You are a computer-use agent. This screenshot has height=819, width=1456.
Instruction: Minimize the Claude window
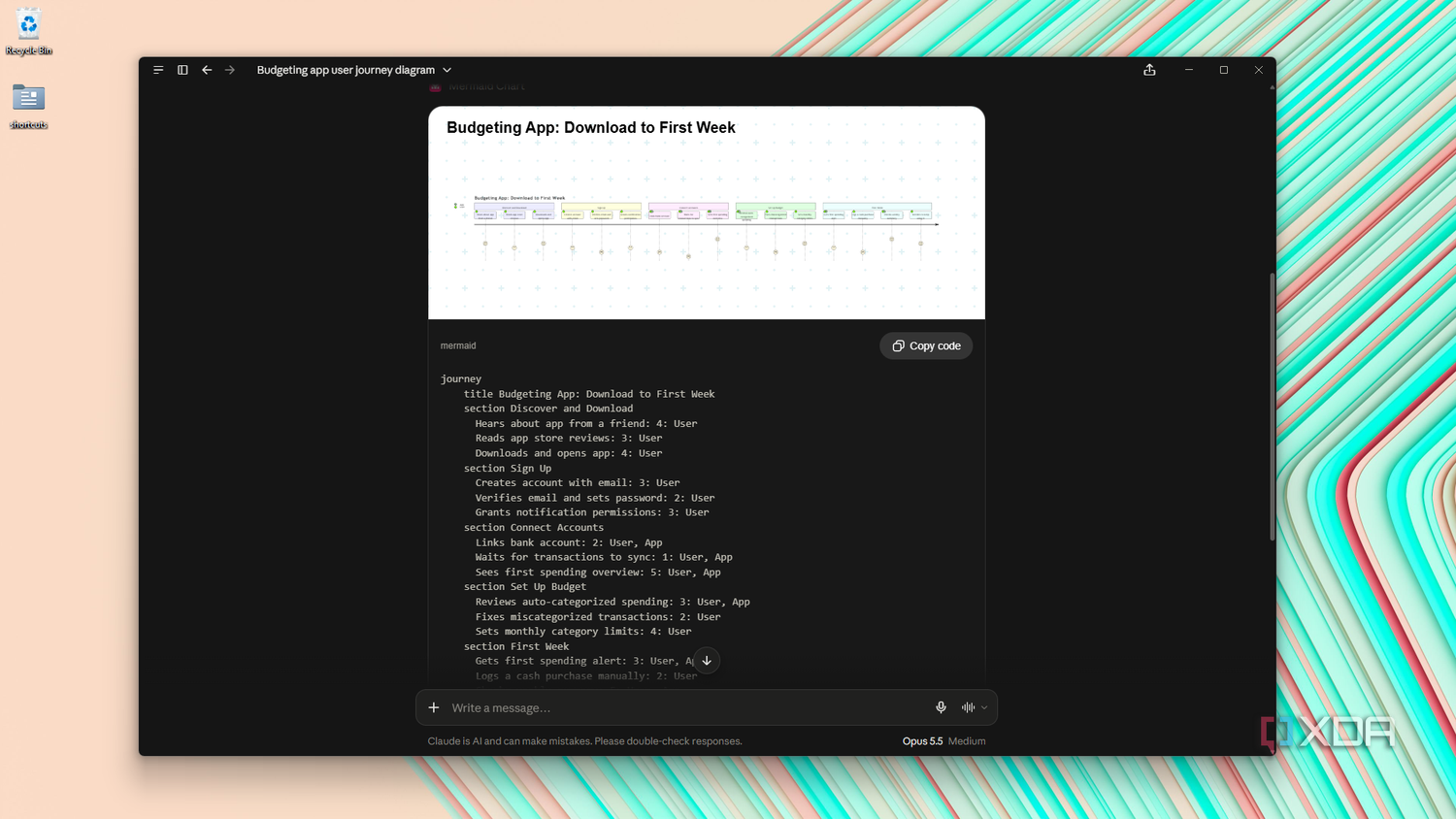[1189, 70]
